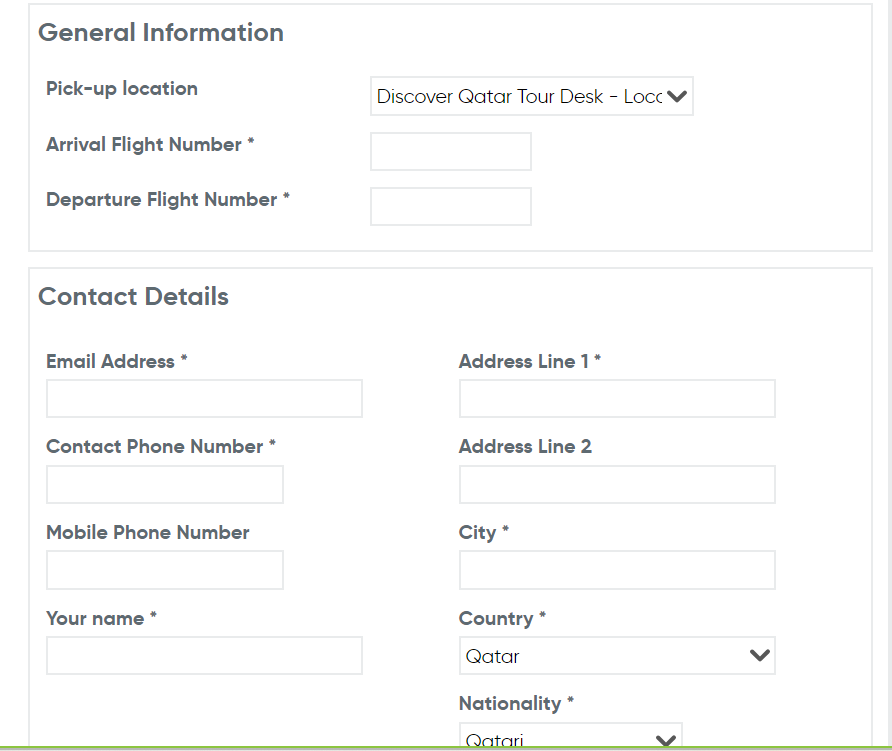Viewport: 892px width, 751px height.
Task: Expand the Country dropdown showing Qatar
Action: pos(616,656)
